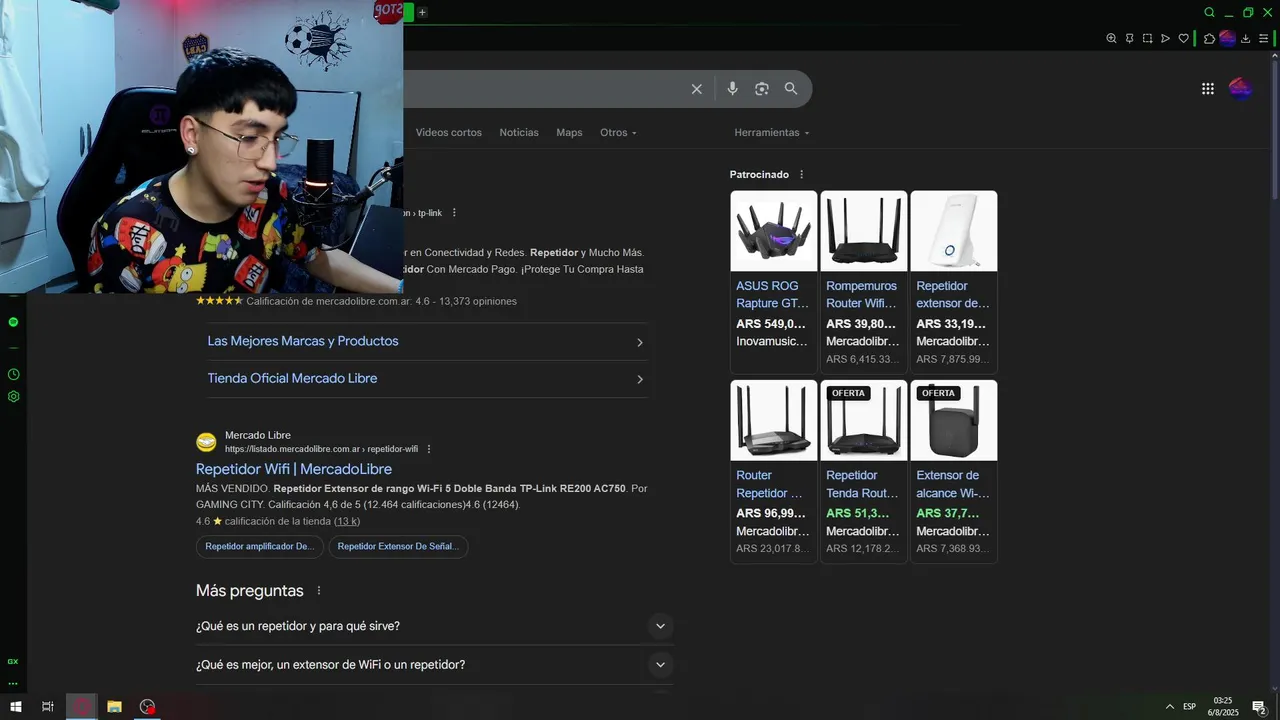Open GX Control in the sidebar

point(13,661)
